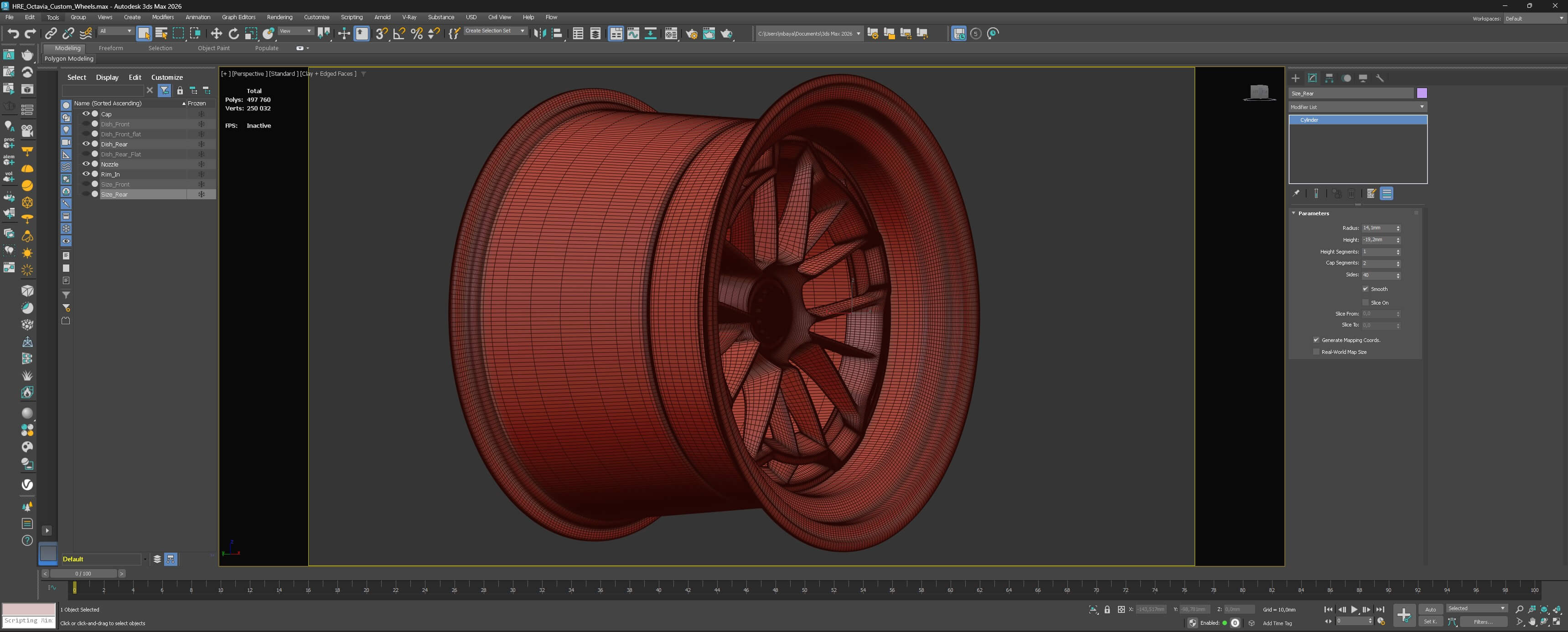Image resolution: width=1568 pixels, height=632 pixels.
Task: Switch to the Freeform ribbon tab
Action: [111, 48]
